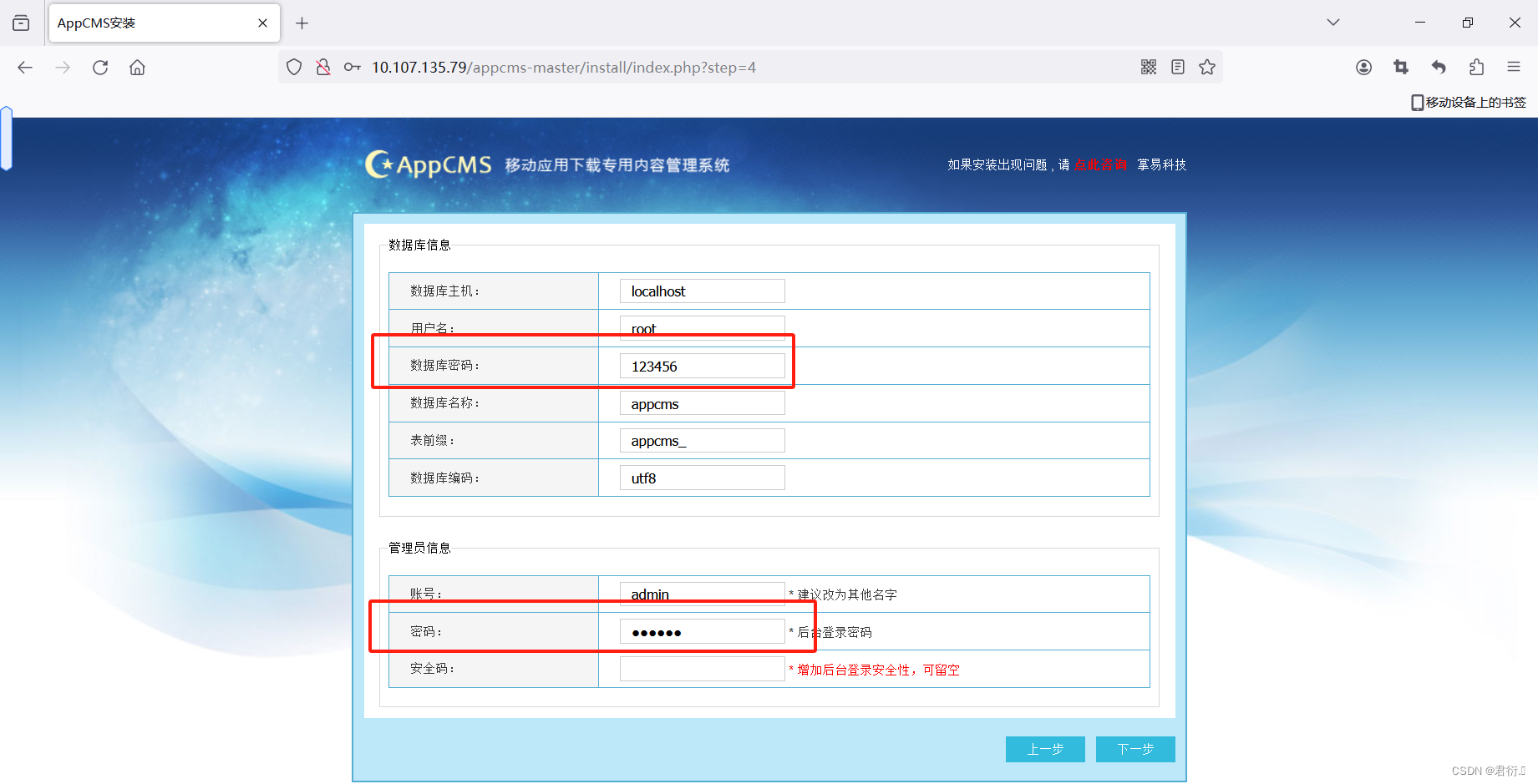The image size is (1538, 784).
Task: Edit the 数据库密码 field
Action: click(702, 366)
